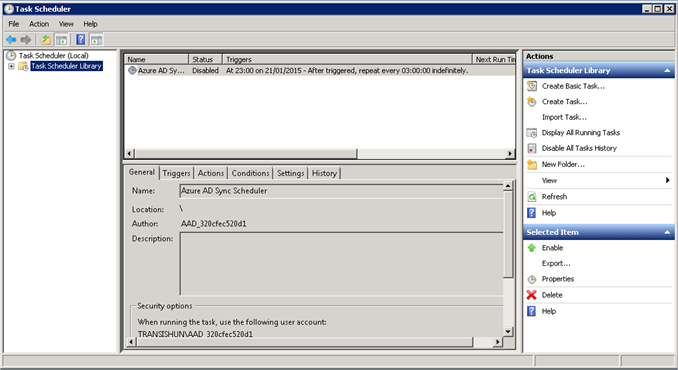The height and width of the screenshot is (370, 678).
Task: Sort by Name column header
Action: point(157,59)
